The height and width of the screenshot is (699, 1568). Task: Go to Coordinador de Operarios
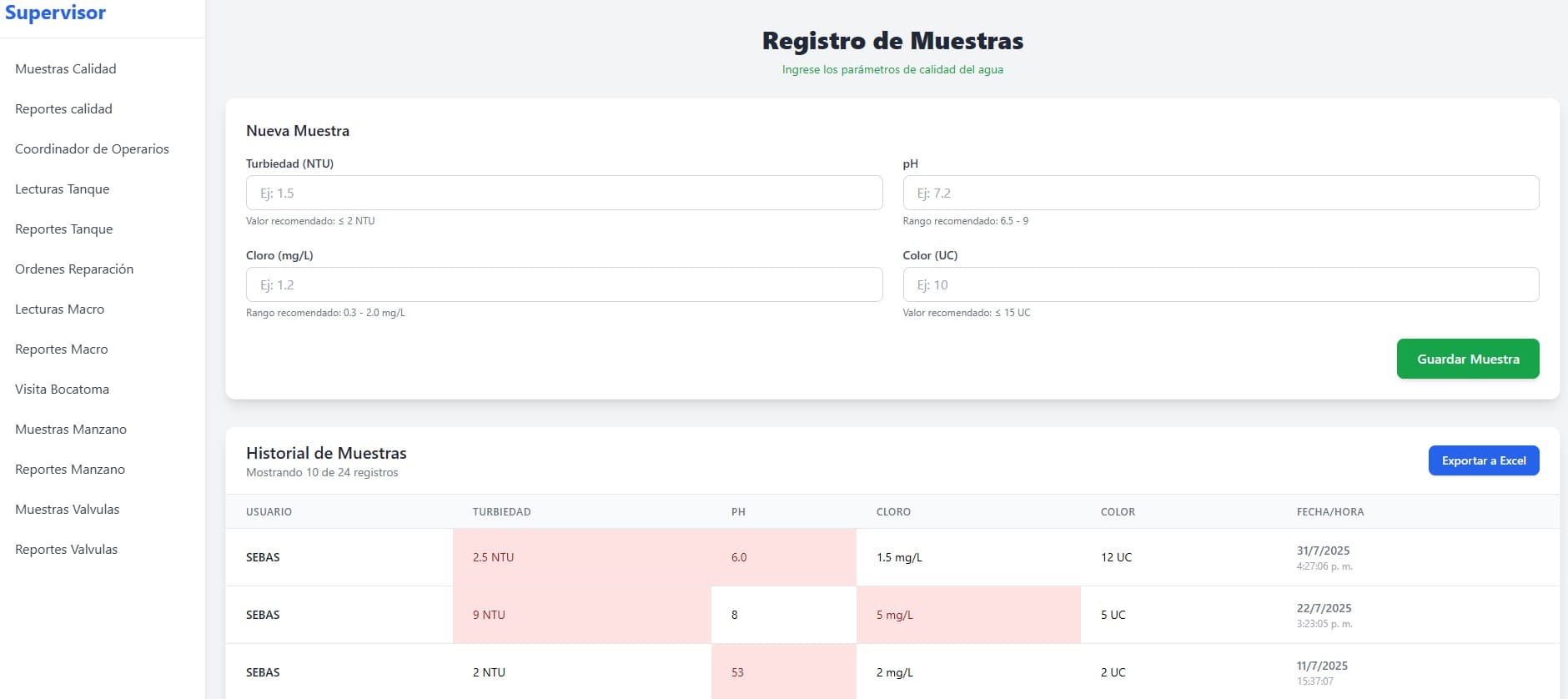point(92,149)
